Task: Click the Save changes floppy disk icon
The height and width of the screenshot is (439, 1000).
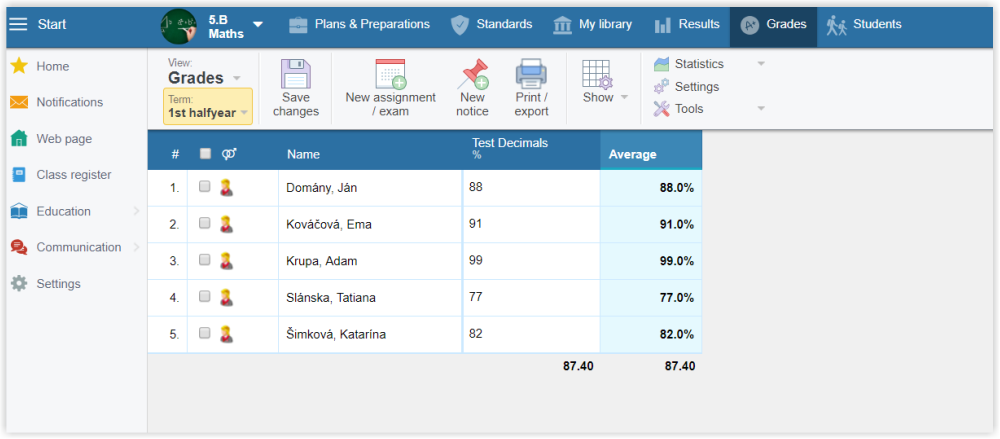Action: click(x=295, y=75)
